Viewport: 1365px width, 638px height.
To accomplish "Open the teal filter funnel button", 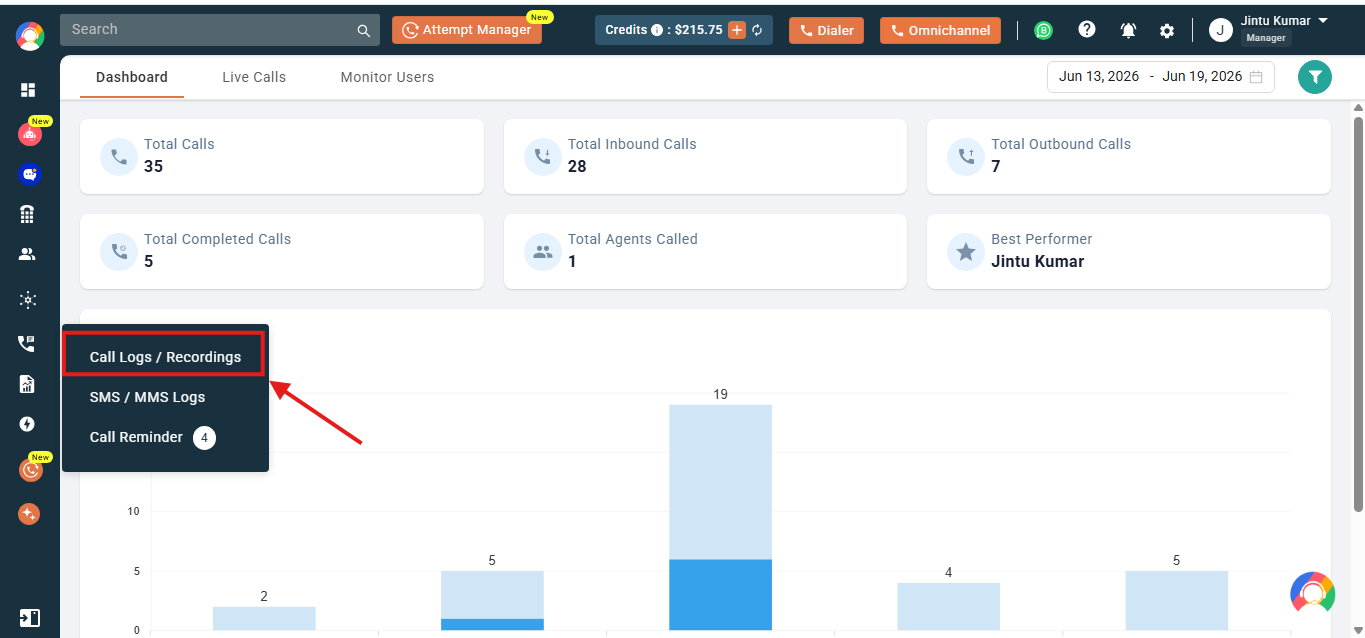I will tap(1315, 77).
